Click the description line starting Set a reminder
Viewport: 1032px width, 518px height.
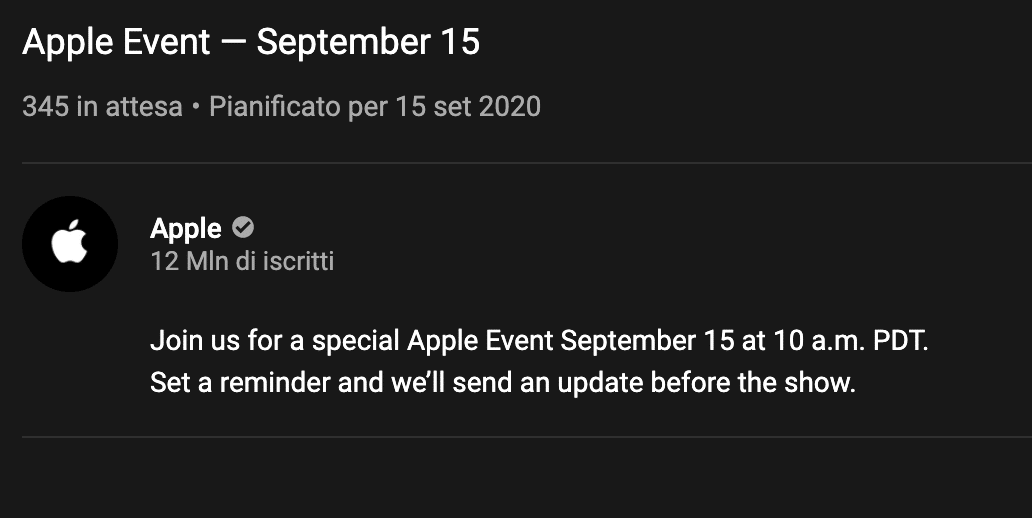pos(503,382)
